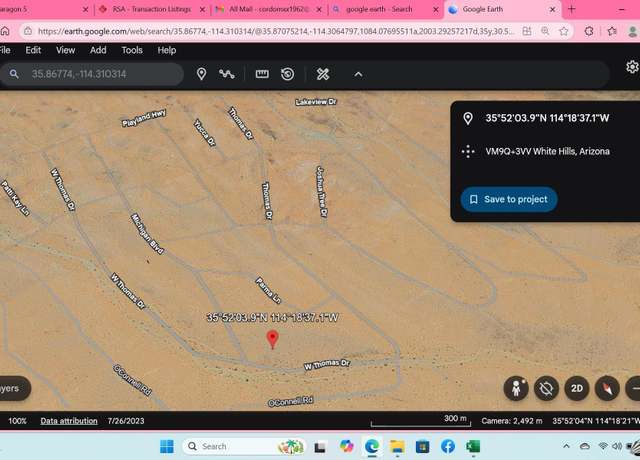Show hidden system tray icons

coord(566,446)
